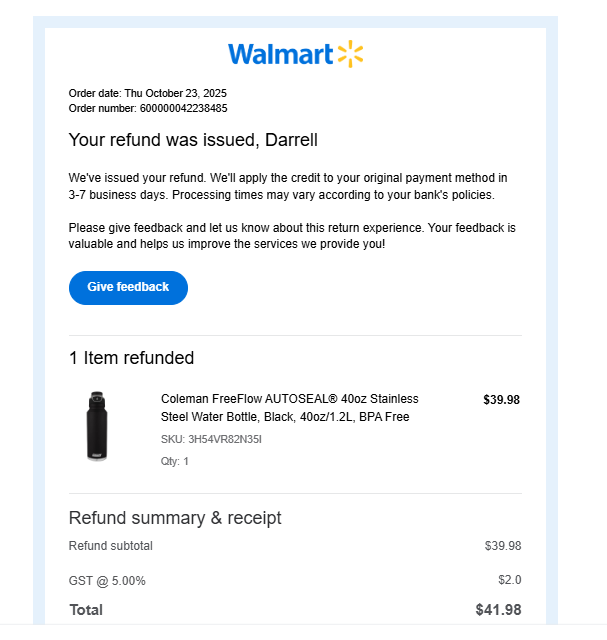Click the "1 Item refunded" heading
Image resolution: width=607 pixels, height=640 pixels.
tap(131, 358)
